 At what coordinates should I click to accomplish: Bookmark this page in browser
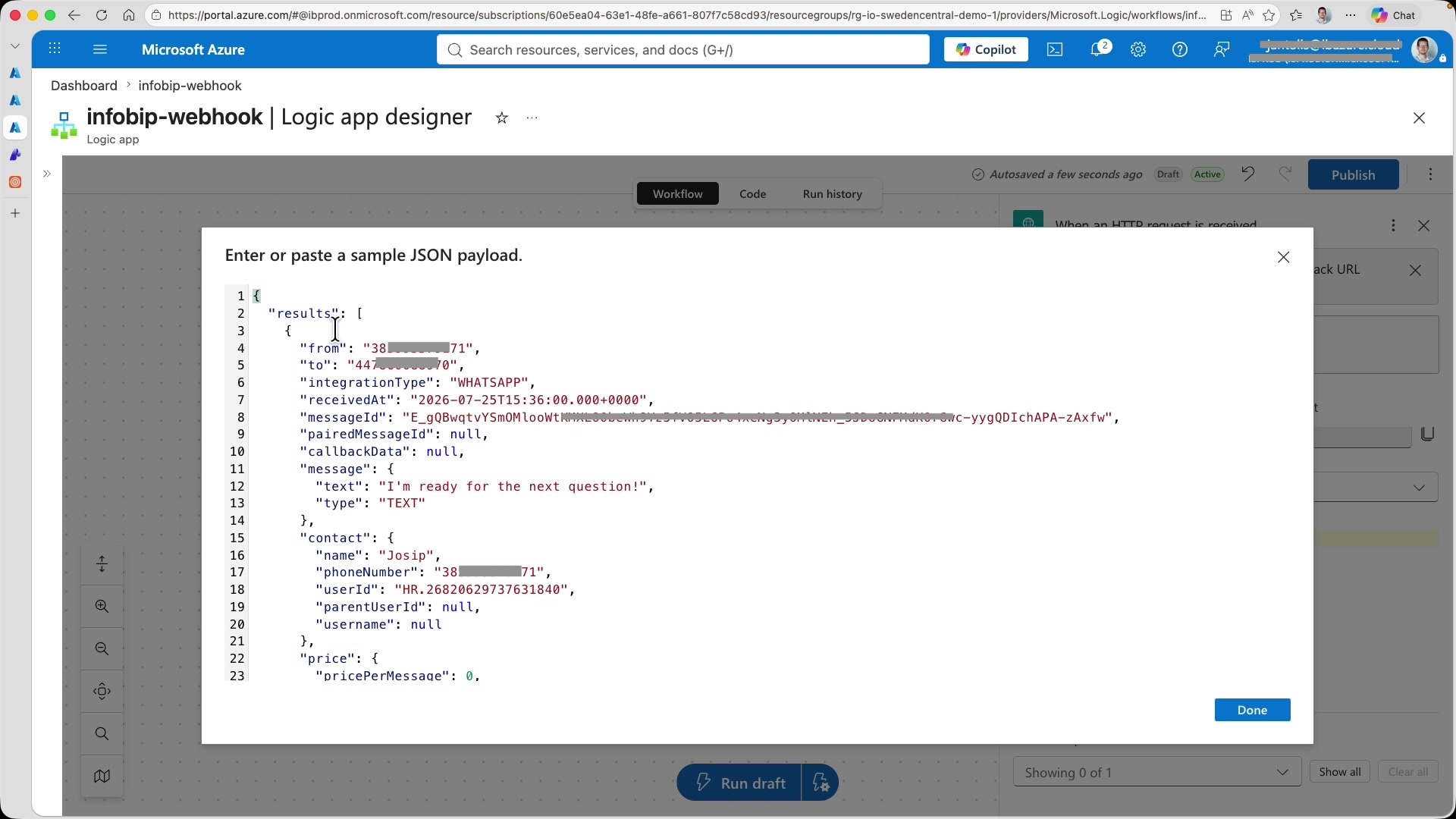1269,15
